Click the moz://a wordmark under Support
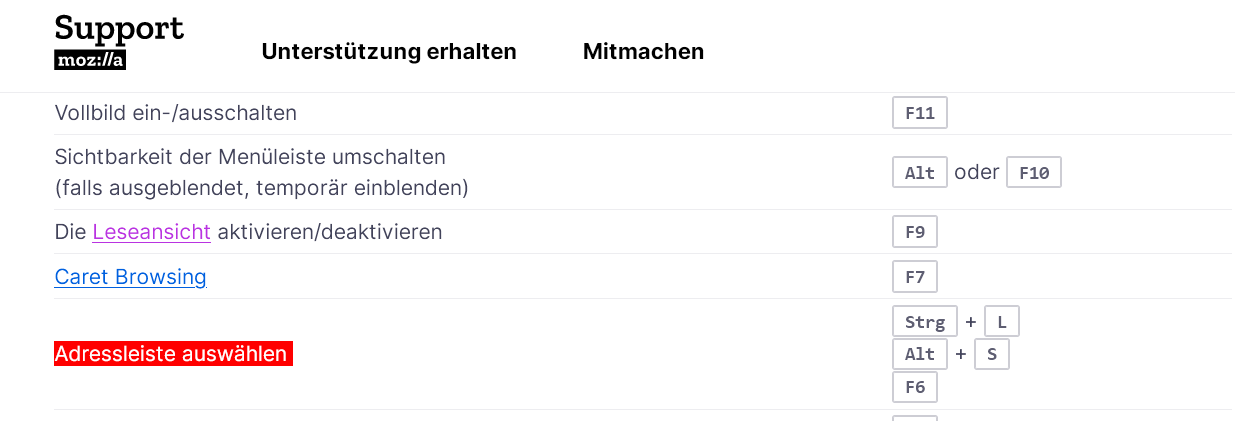1235x421 pixels. [x=90, y=59]
